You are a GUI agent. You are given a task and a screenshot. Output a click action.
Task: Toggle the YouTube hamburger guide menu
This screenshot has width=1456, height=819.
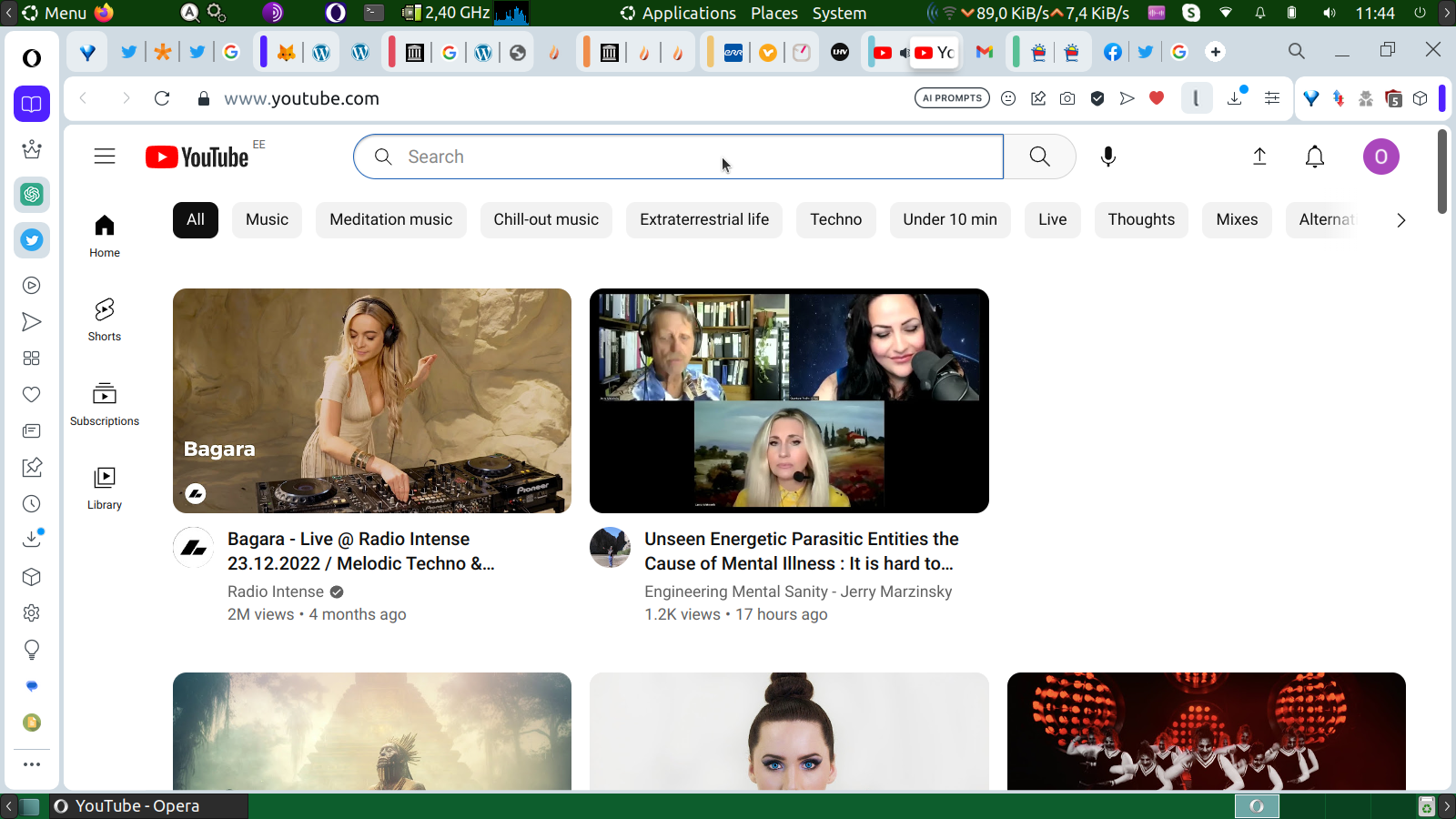(105, 157)
